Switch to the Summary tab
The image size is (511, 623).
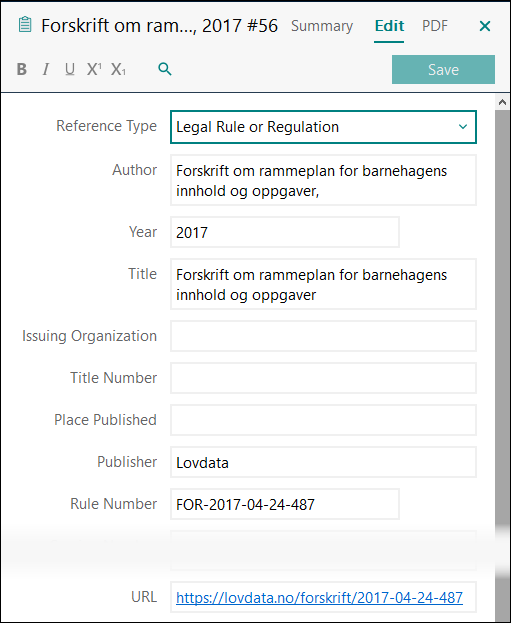tap(322, 26)
